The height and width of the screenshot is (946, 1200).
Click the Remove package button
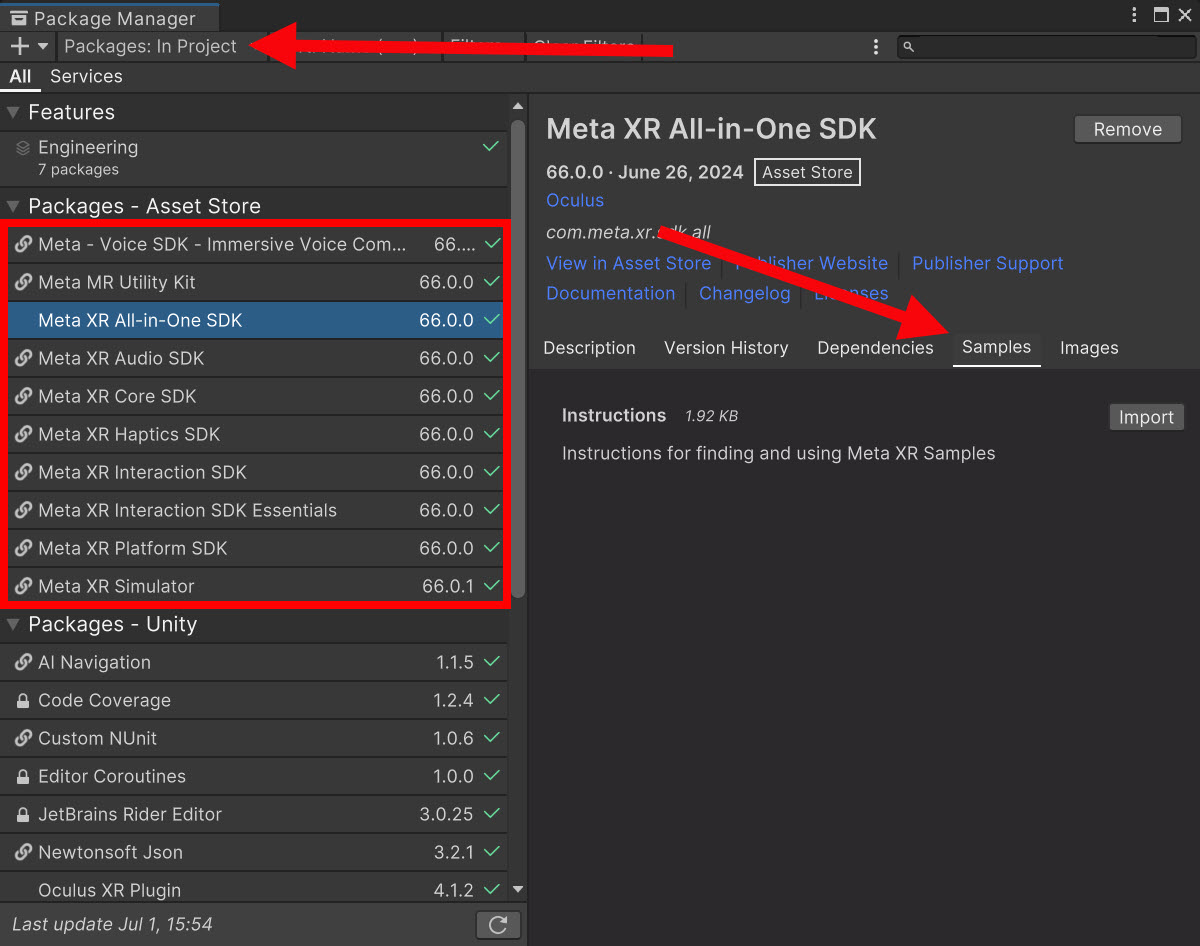(x=1128, y=129)
